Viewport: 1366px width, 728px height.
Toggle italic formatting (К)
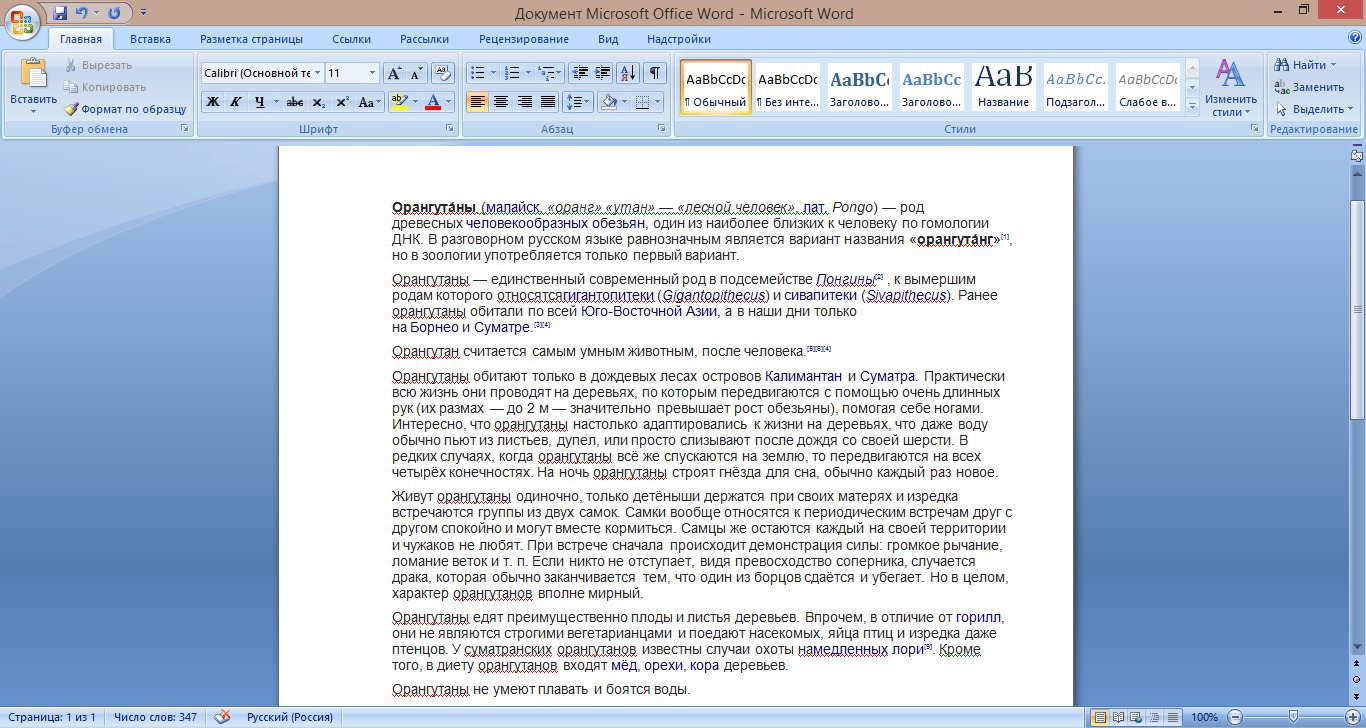[236, 102]
